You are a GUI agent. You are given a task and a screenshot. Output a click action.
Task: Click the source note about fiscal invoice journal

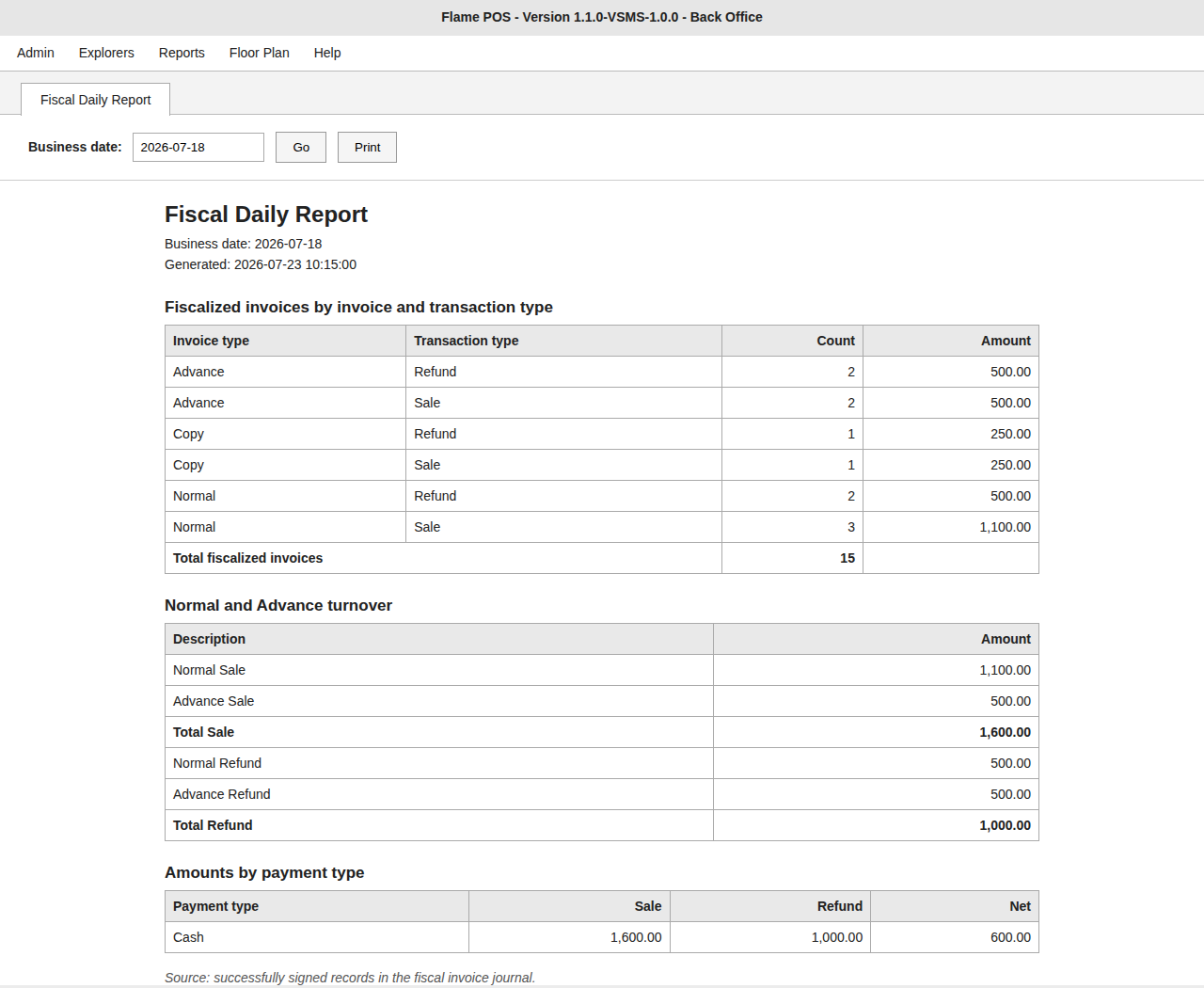(x=350, y=978)
